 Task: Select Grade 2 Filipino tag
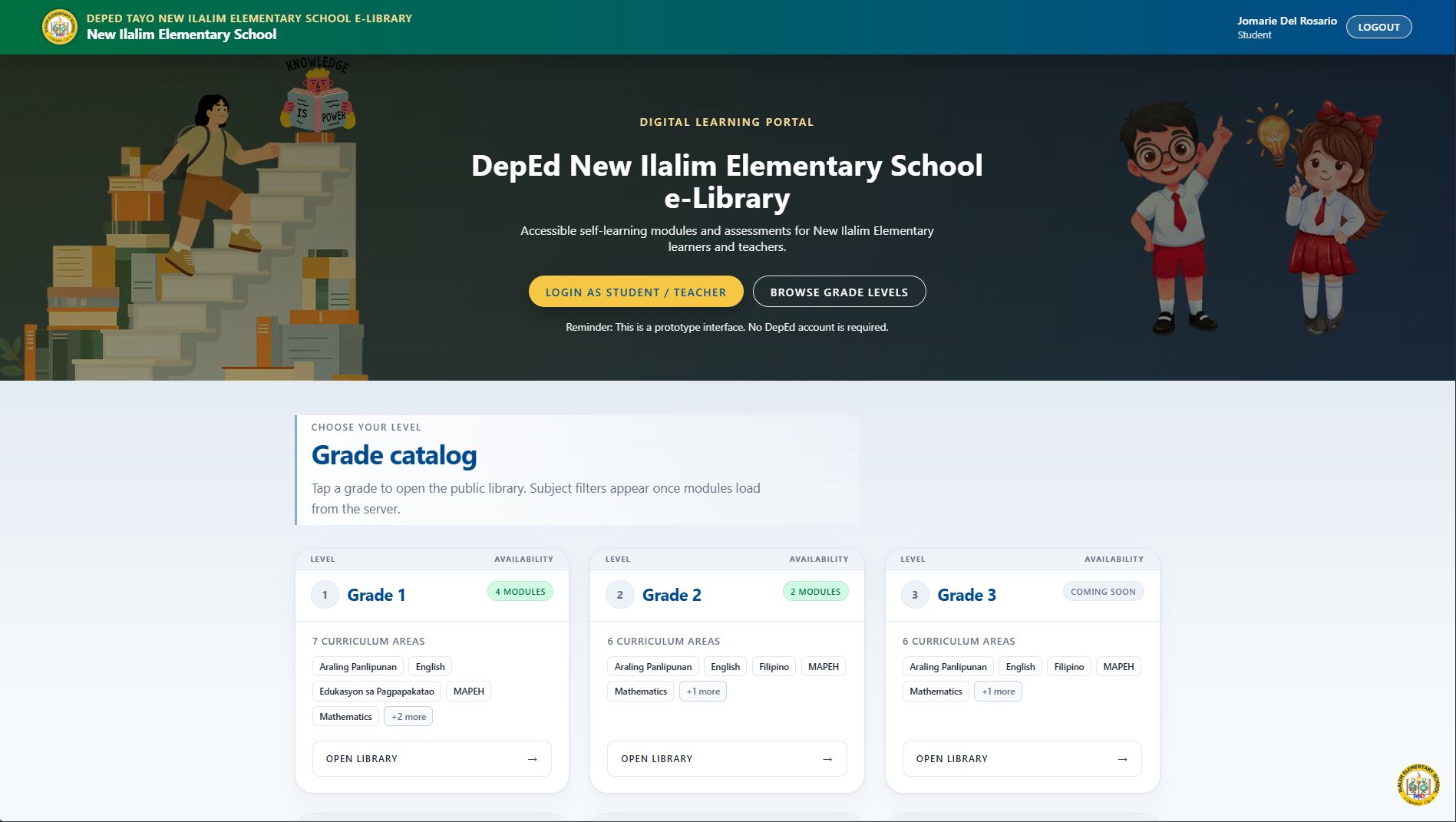point(774,667)
